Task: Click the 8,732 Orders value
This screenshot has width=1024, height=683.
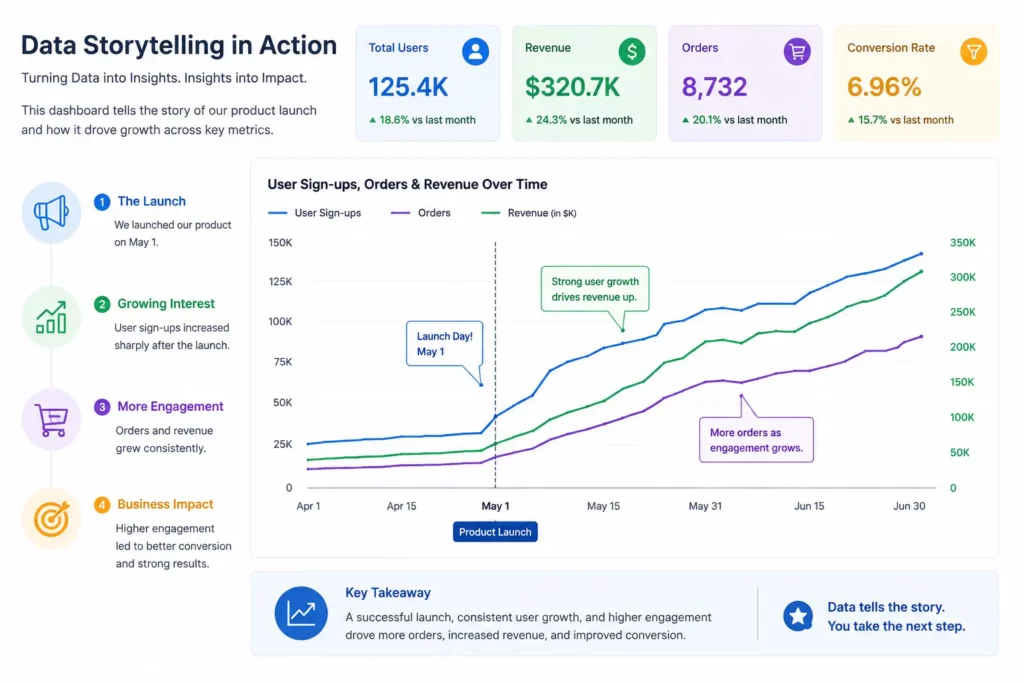Action: 714,87
